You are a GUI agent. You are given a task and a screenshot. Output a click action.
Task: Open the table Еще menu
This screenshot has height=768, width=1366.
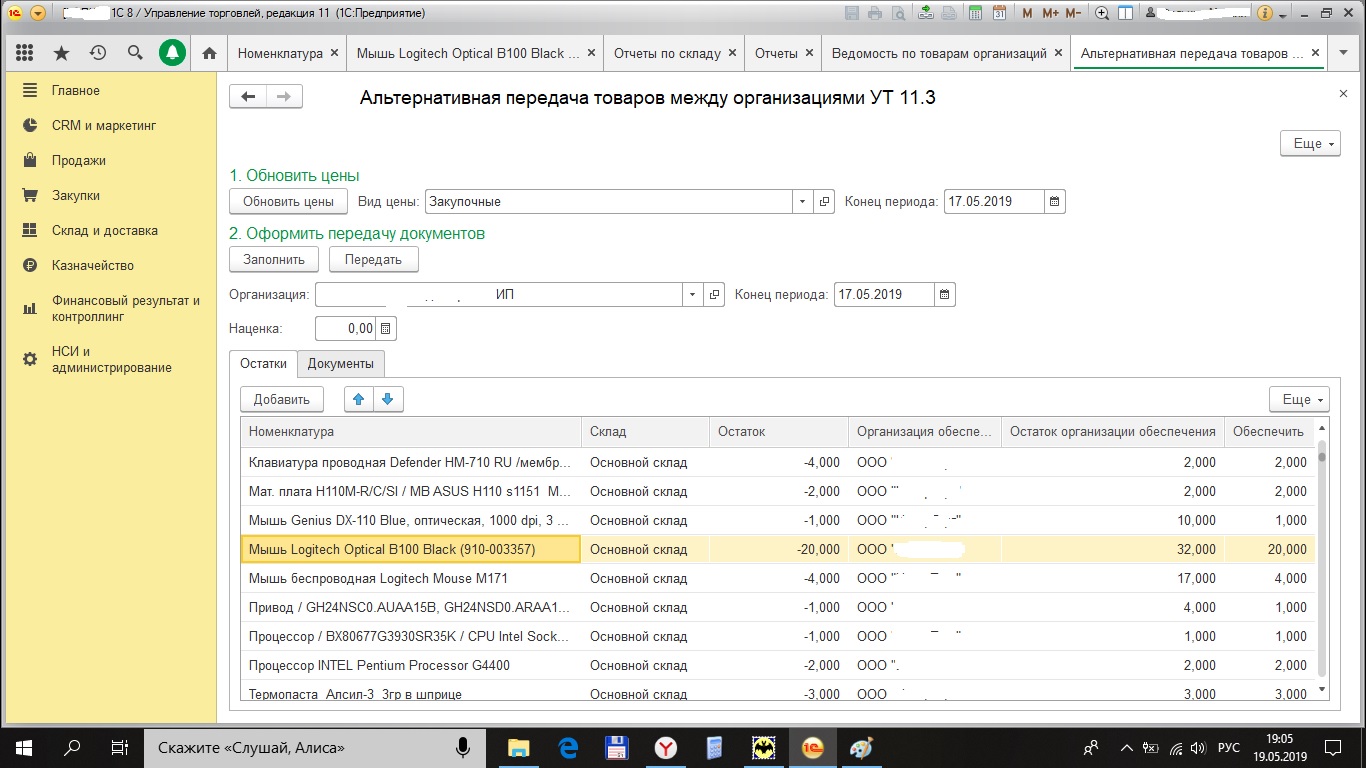coord(1299,399)
